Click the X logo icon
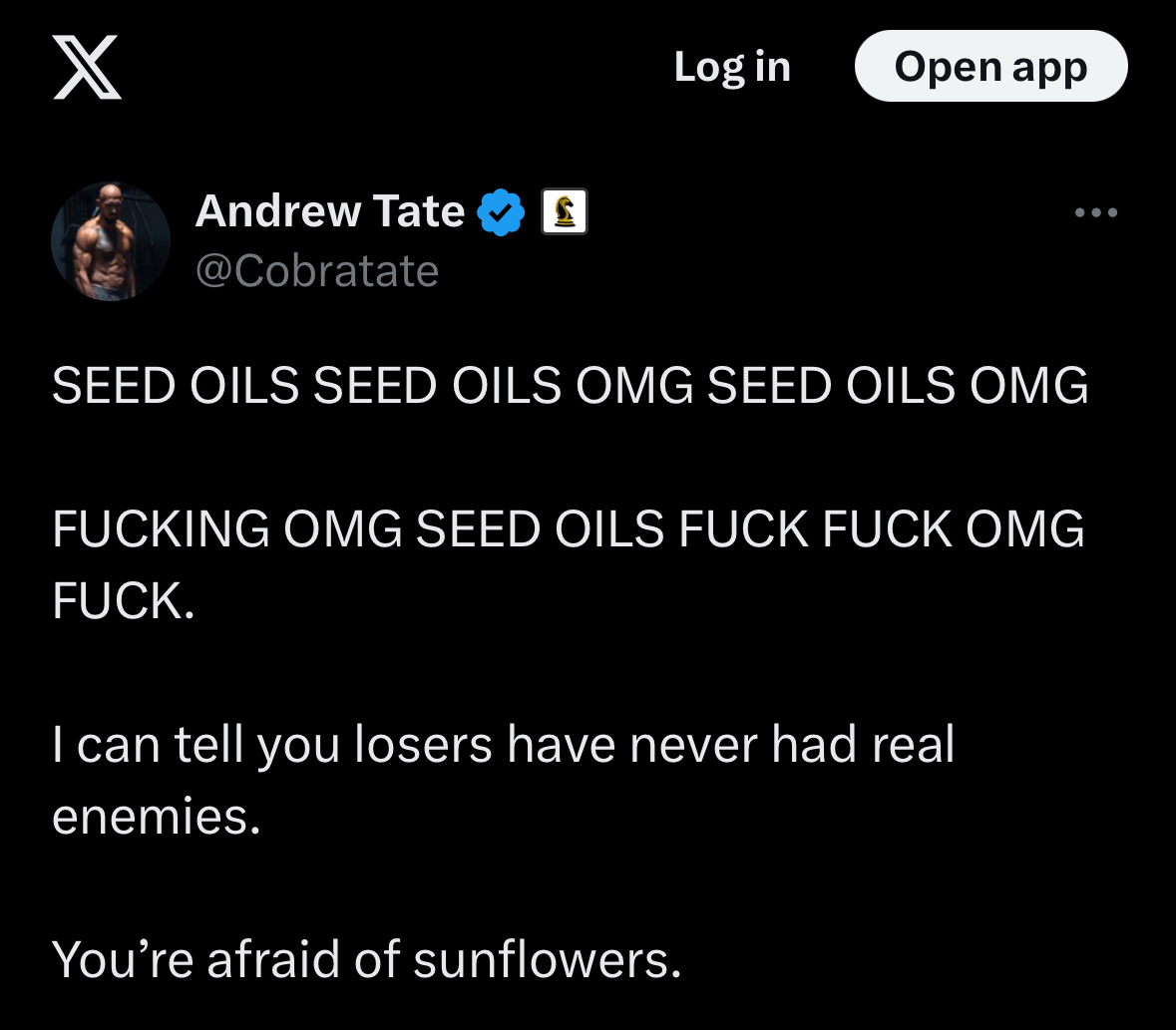 point(87,67)
